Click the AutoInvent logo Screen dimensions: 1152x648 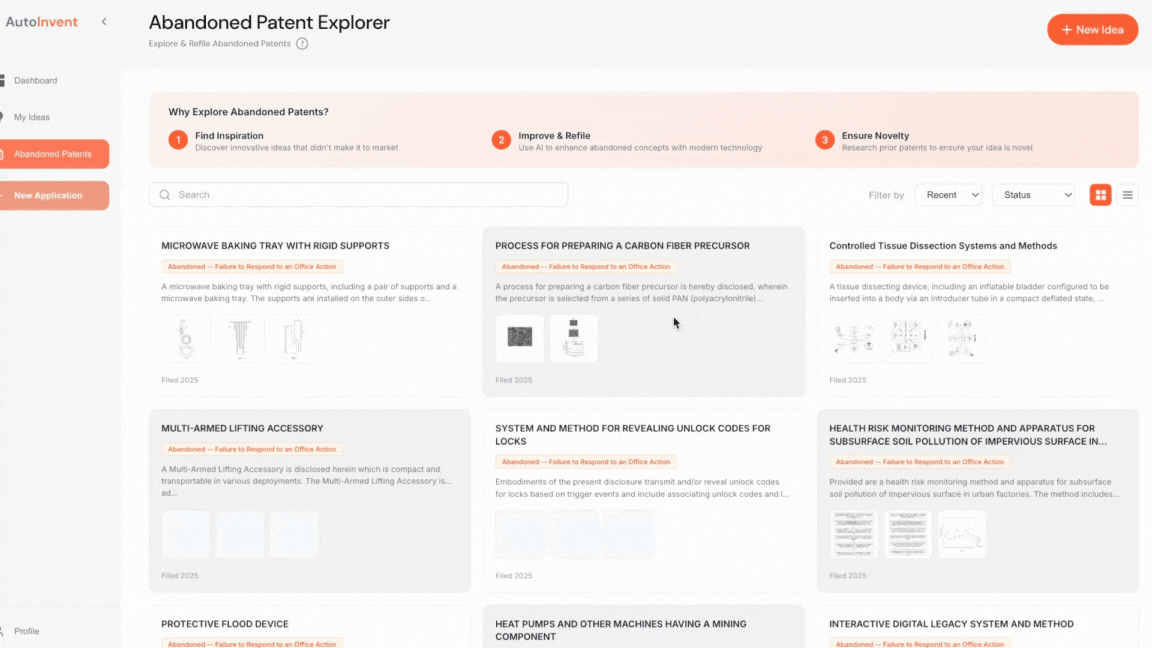pyautogui.click(x=40, y=21)
